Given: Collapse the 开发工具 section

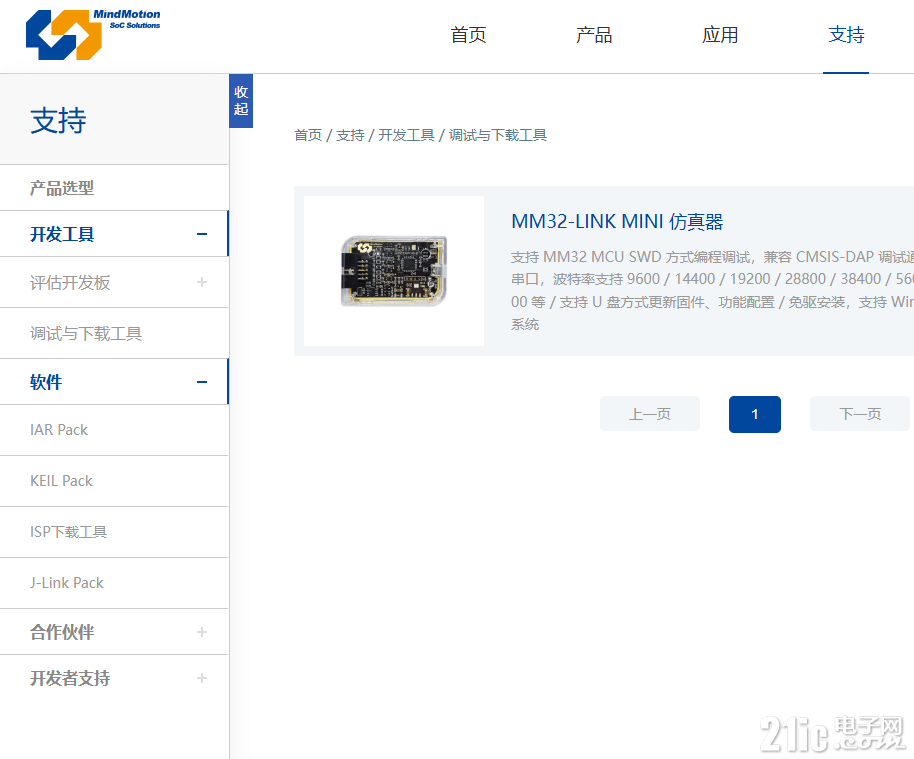Looking at the screenshot, I should coord(202,234).
